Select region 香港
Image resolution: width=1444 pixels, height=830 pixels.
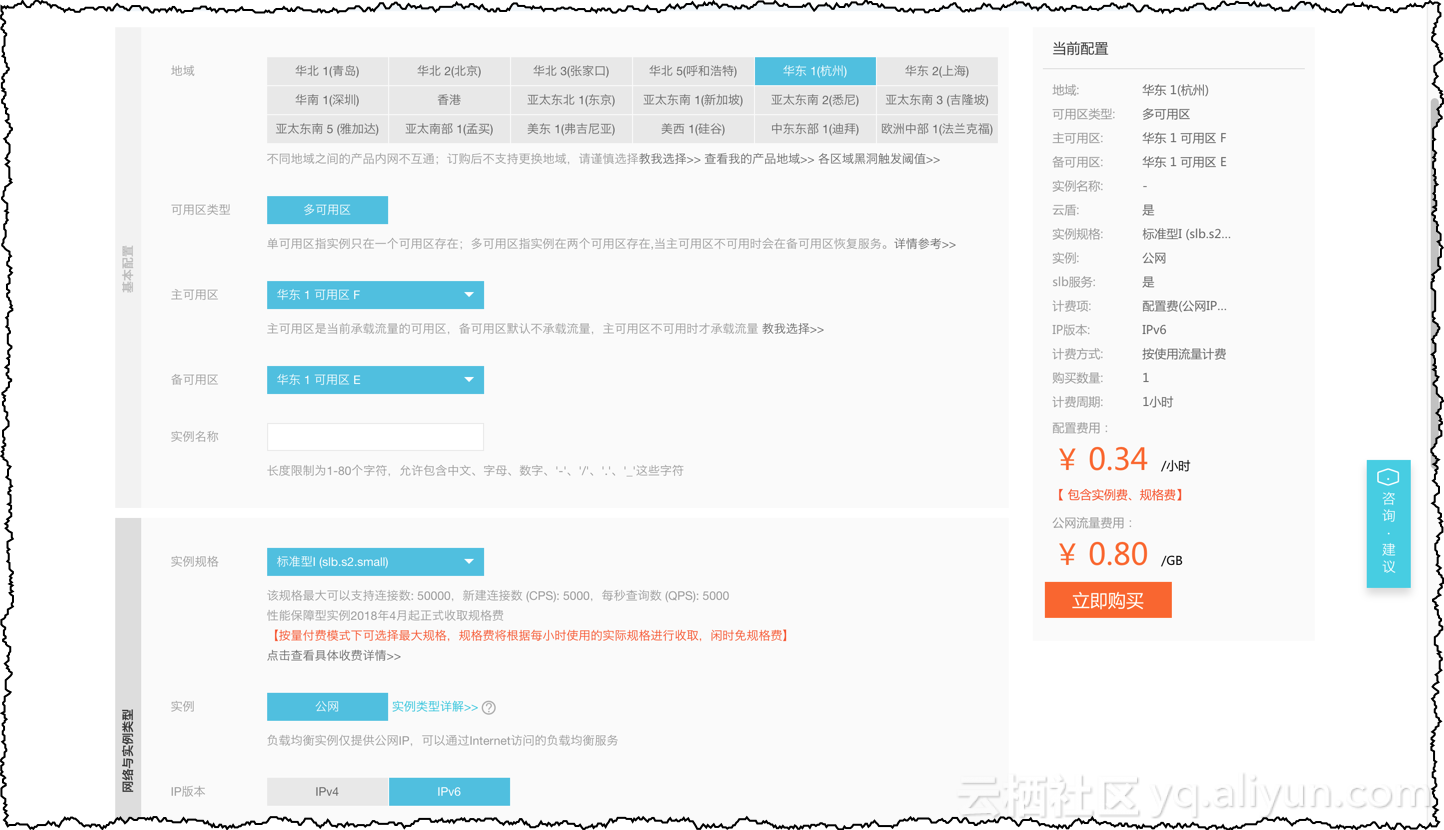tap(449, 100)
